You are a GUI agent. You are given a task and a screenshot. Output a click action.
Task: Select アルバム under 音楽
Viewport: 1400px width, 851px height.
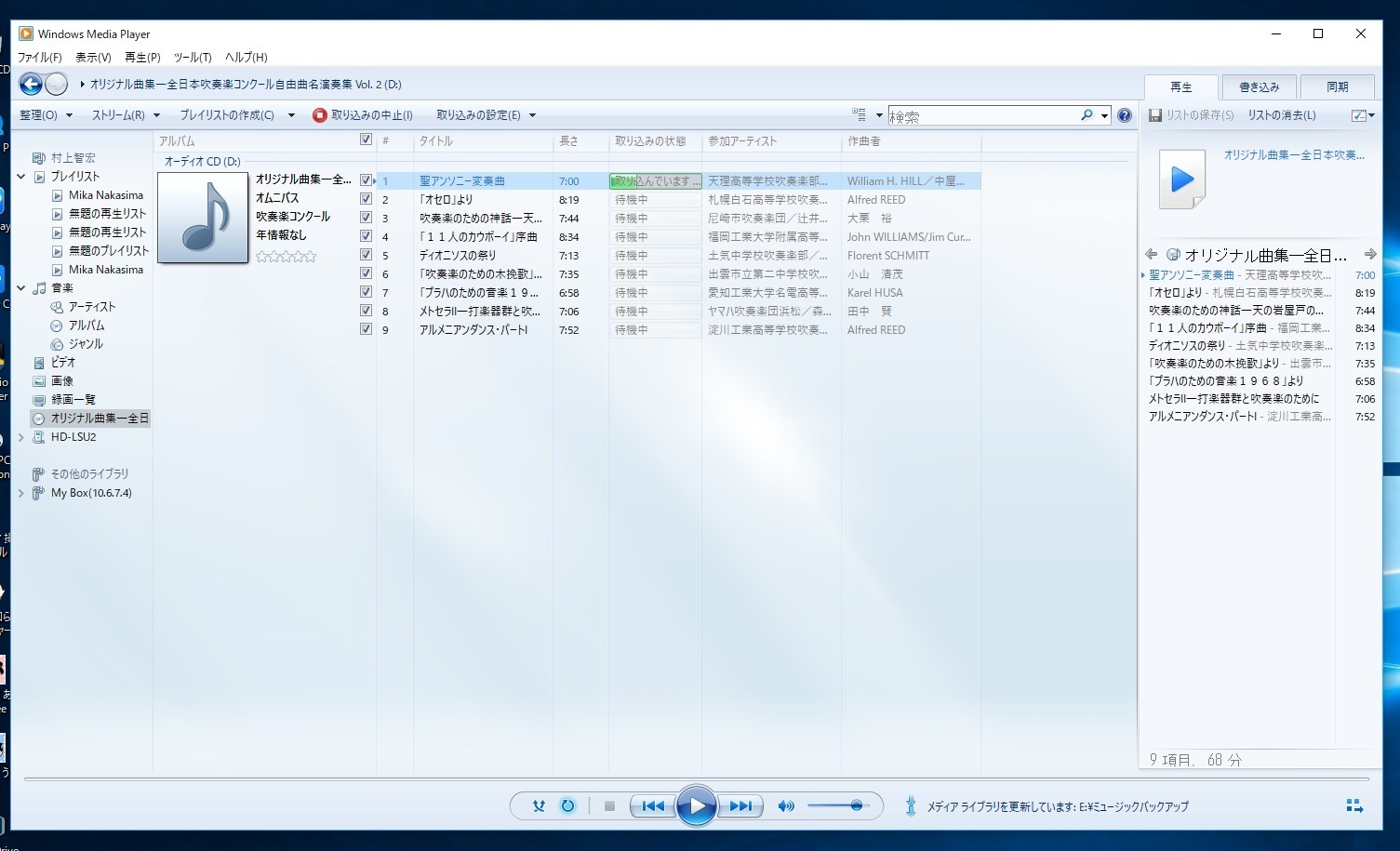pyautogui.click(x=86, y=326)
